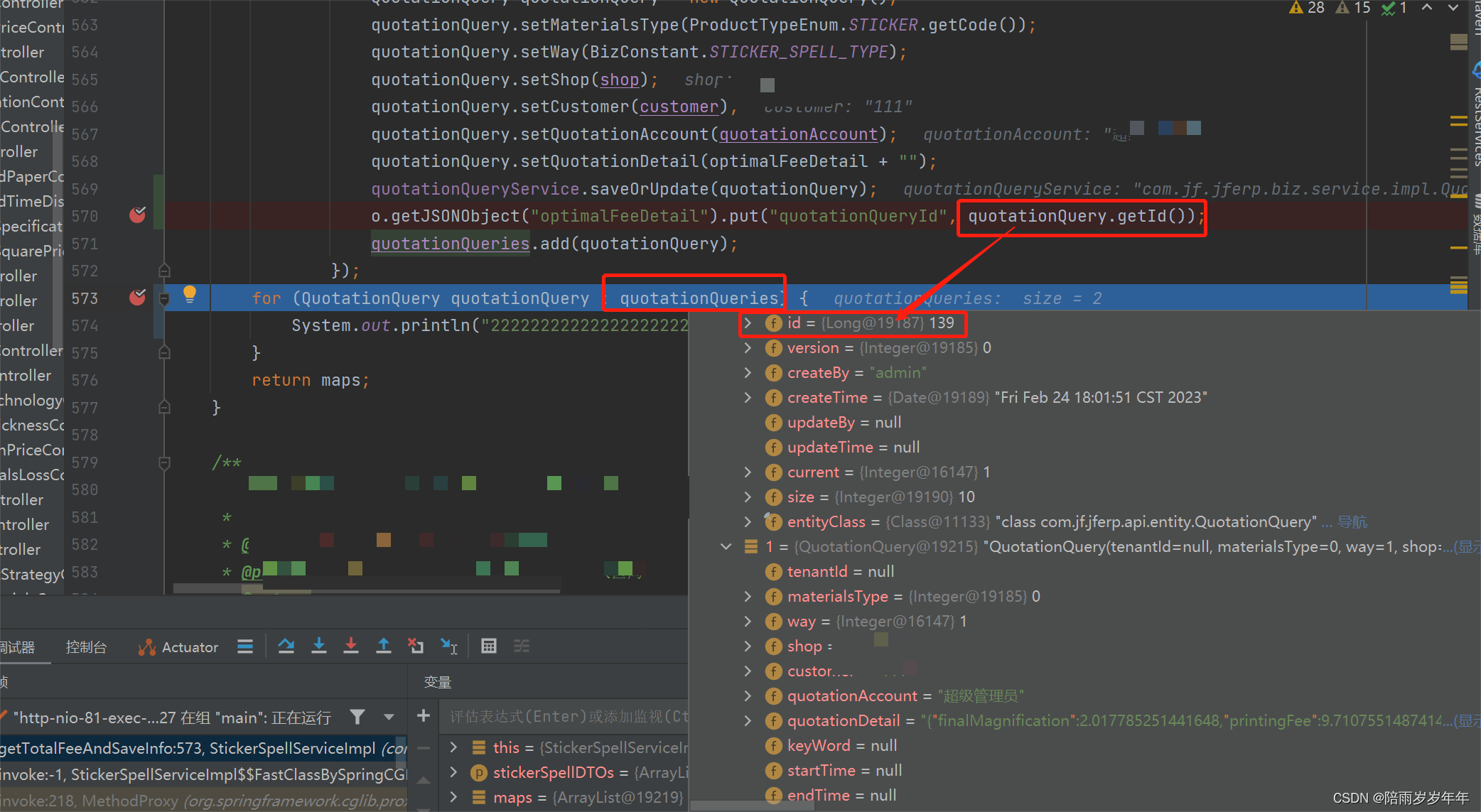Click the Step Over debugger icon
1481x812 pixels.
click(286, 646)
